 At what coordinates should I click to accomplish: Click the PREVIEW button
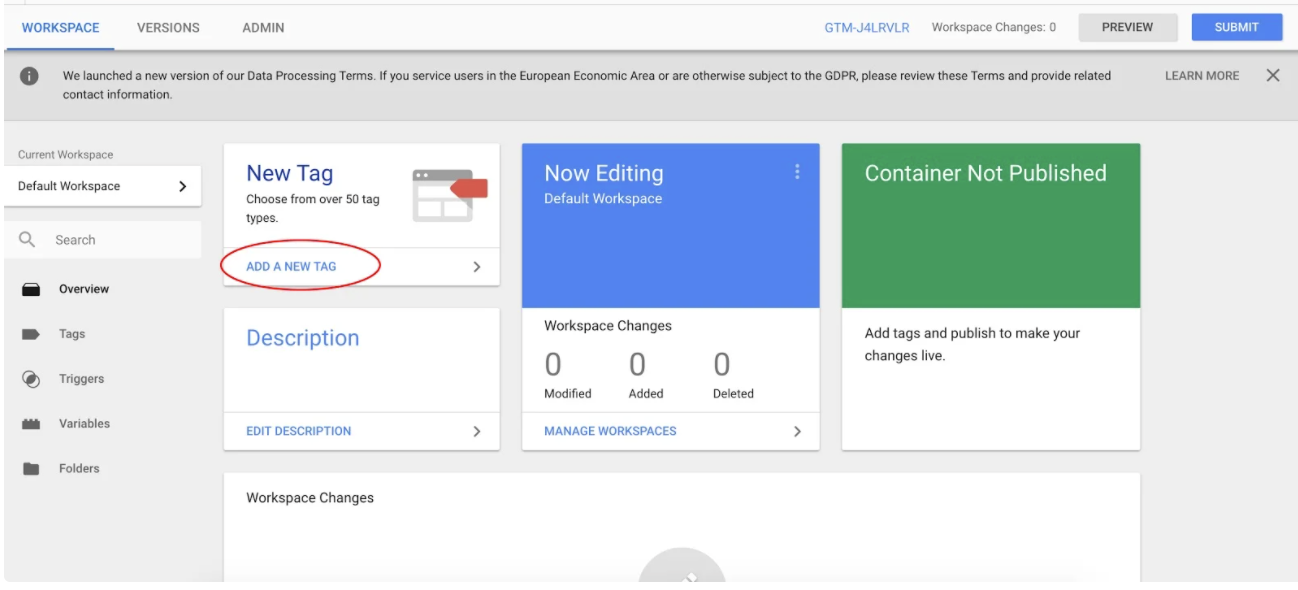coord(1127,27)
